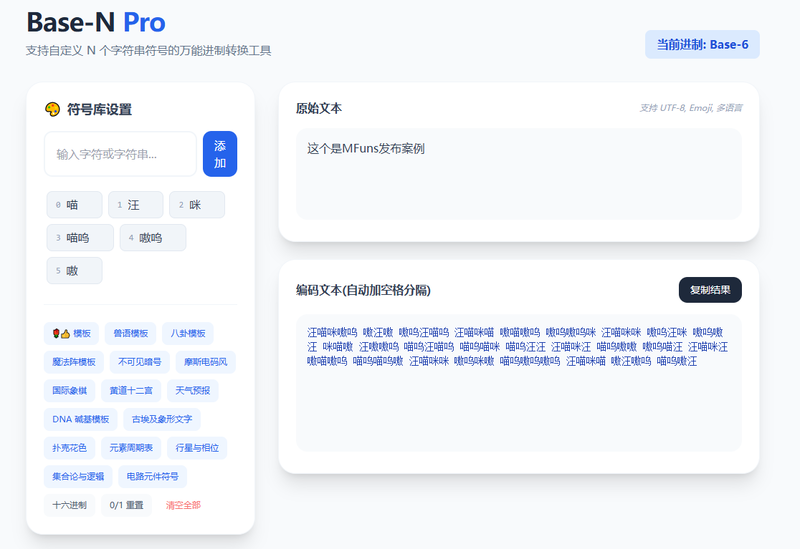Select symbol chip 0 喵

74,205
